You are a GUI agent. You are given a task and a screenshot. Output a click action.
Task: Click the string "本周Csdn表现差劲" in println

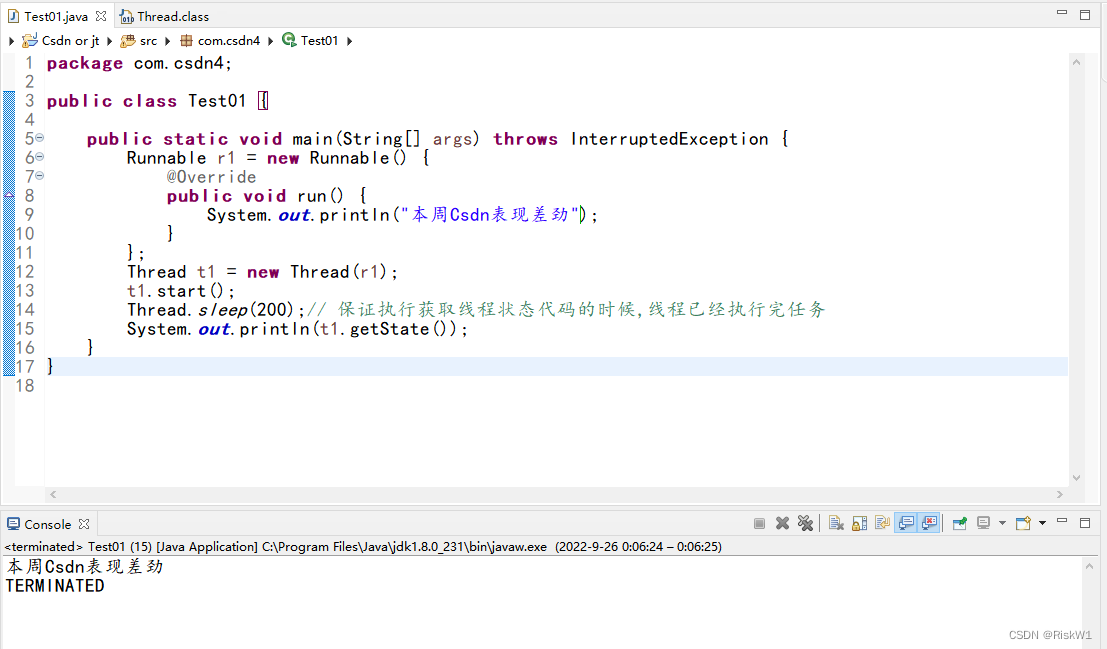pyautogui.click(x=490, y=215)
